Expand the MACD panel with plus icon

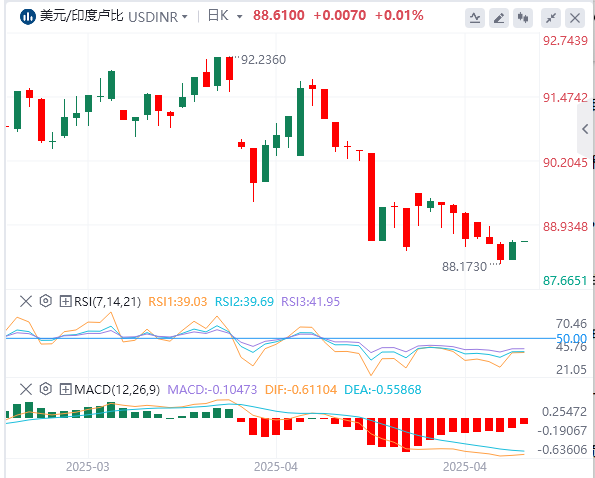pyautogui.click(x=66, y=390)
